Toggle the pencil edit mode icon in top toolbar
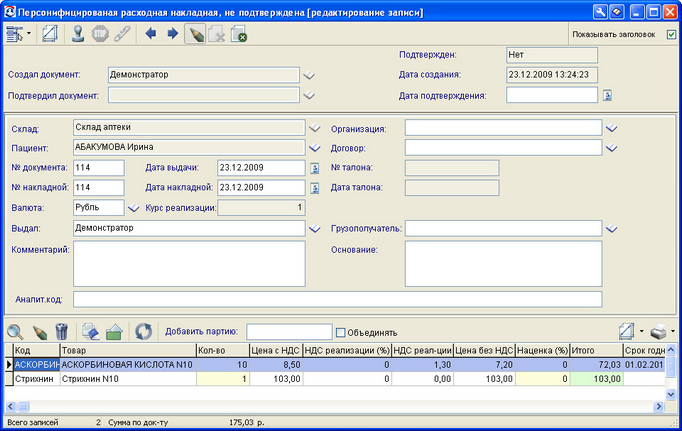682x431 pixels. [195, 34]
